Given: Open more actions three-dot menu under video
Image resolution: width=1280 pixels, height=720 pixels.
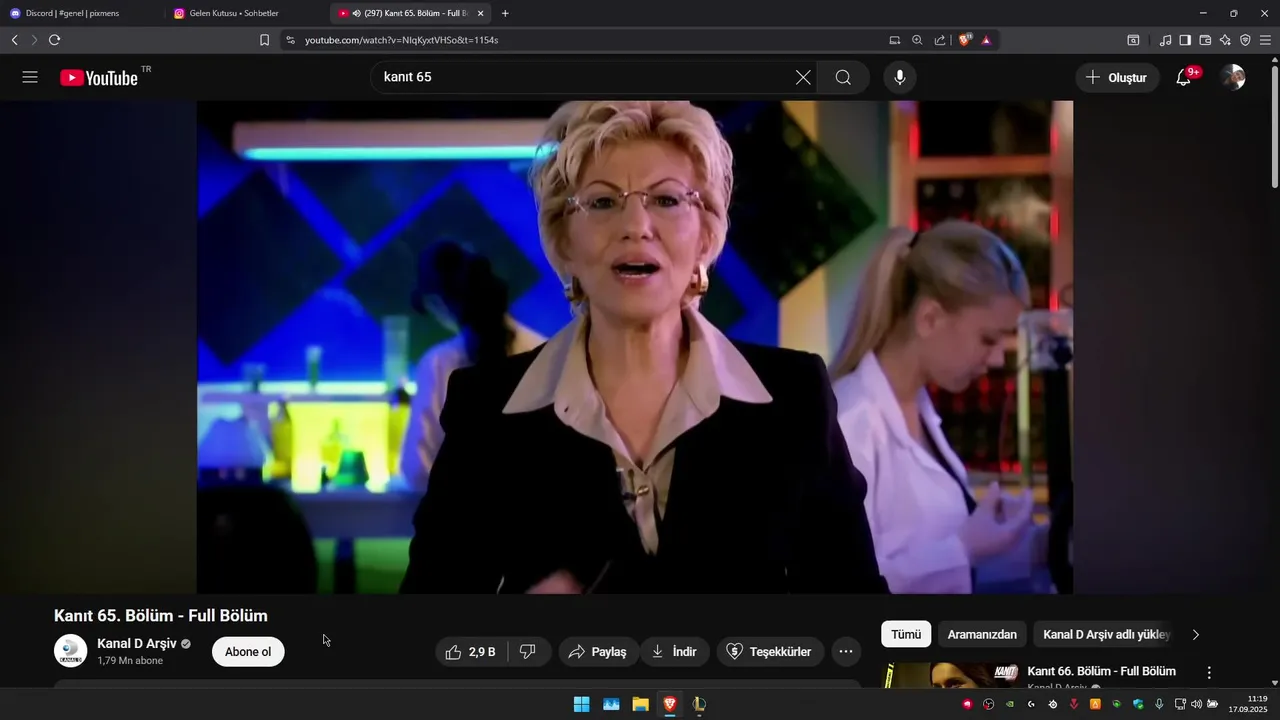Looking at the screenshot, I should tap(846, 651).
